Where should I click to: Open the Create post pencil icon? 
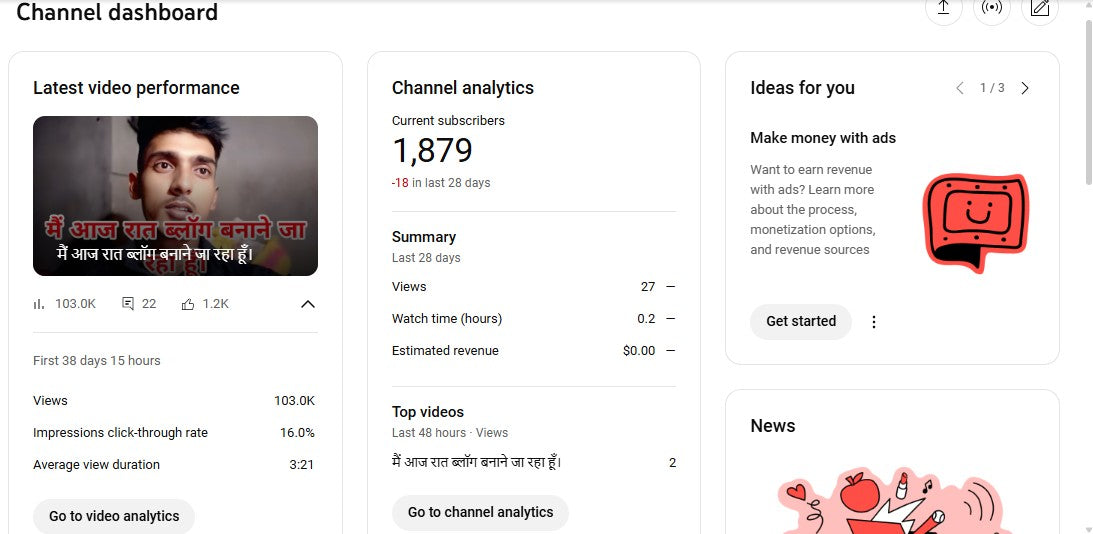tap(1040, 9)
